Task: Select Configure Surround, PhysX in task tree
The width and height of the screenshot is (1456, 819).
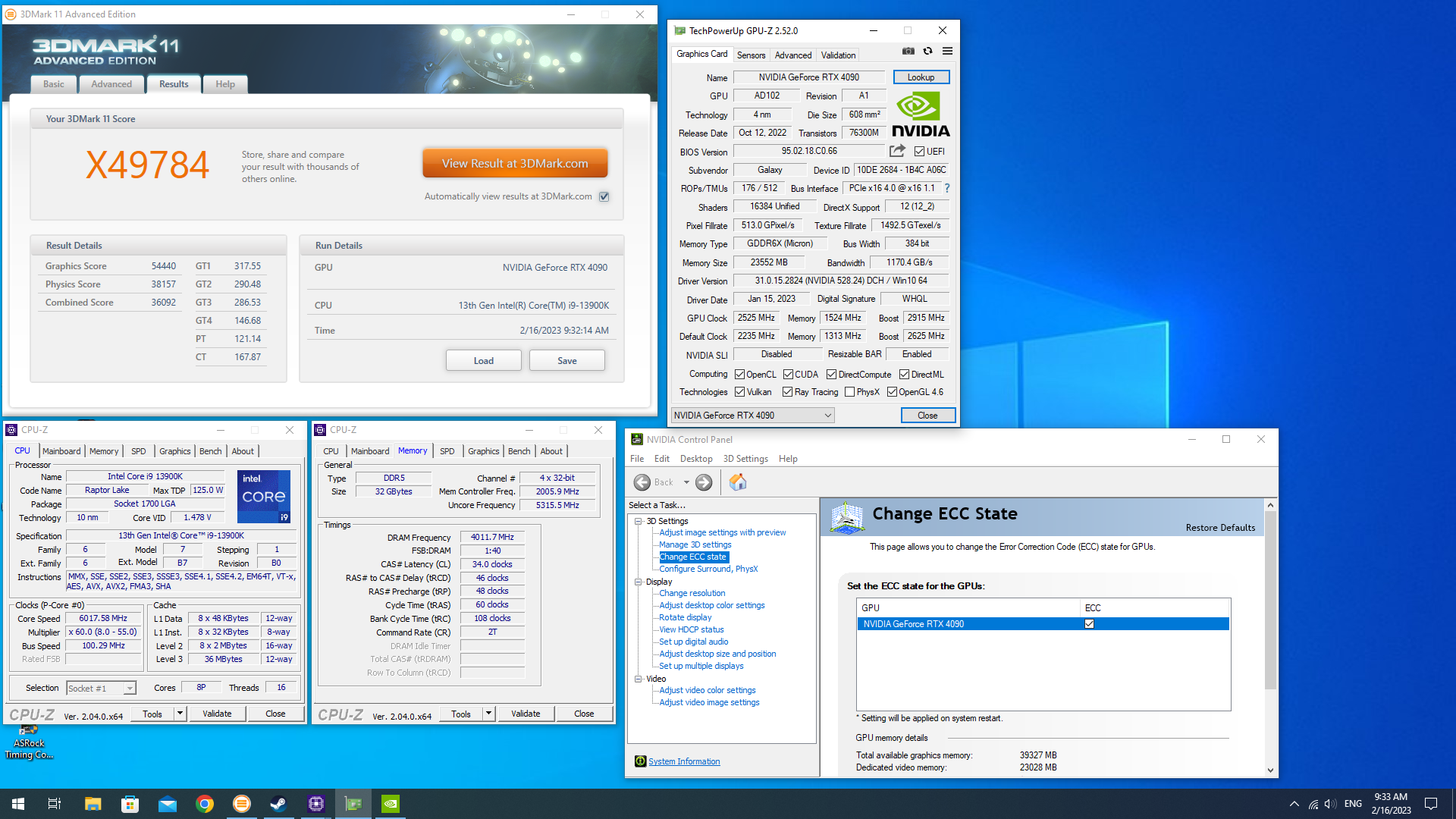Action: [x=708, y=569]
